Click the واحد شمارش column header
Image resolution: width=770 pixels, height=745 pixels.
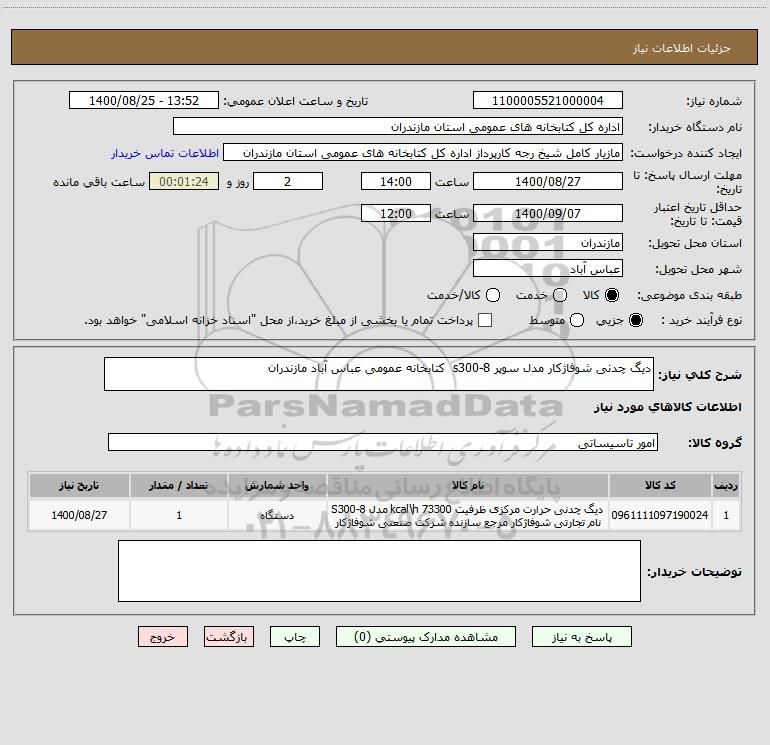(x=277, y=485)
